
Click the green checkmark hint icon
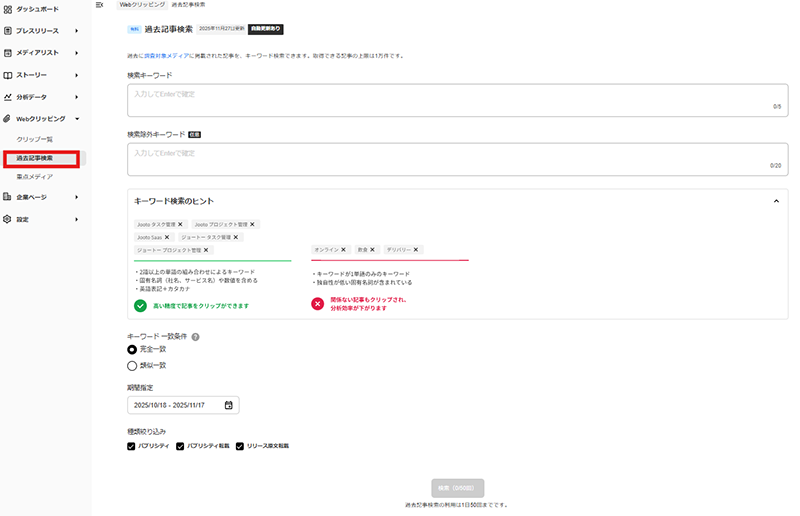pyautogui.click(x=140, y=306)
